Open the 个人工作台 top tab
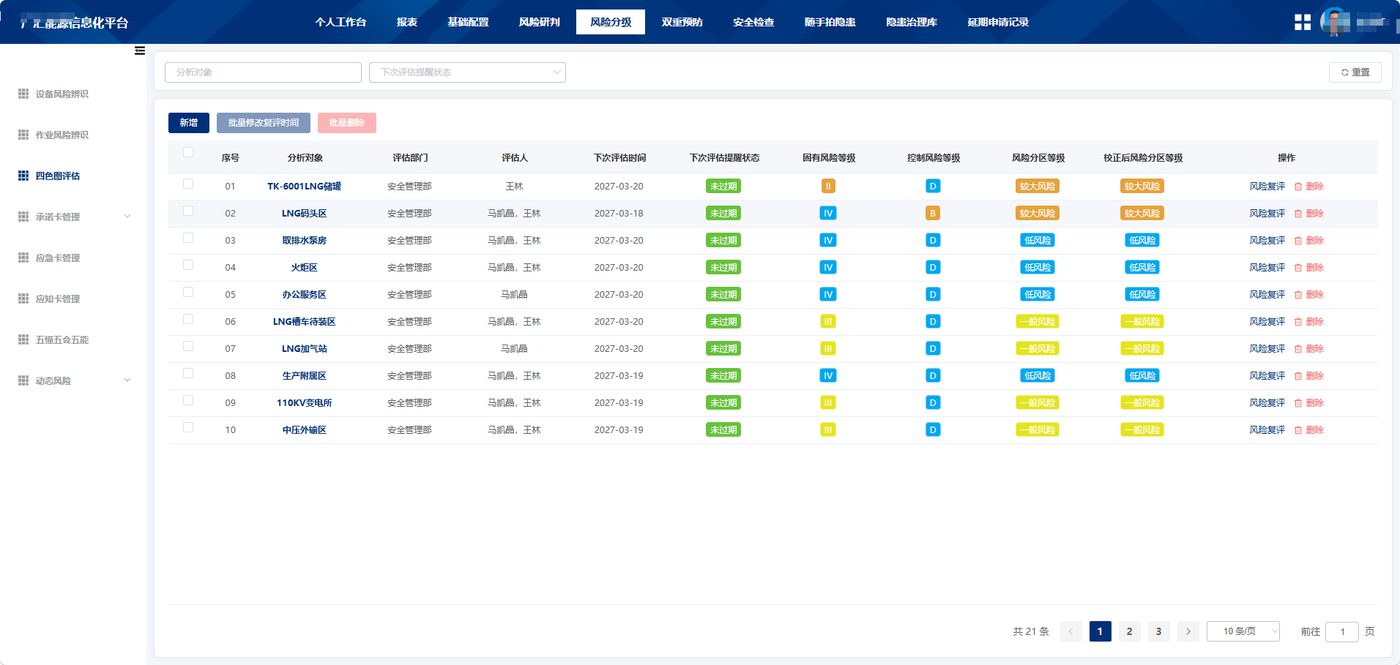 point(341,22)
